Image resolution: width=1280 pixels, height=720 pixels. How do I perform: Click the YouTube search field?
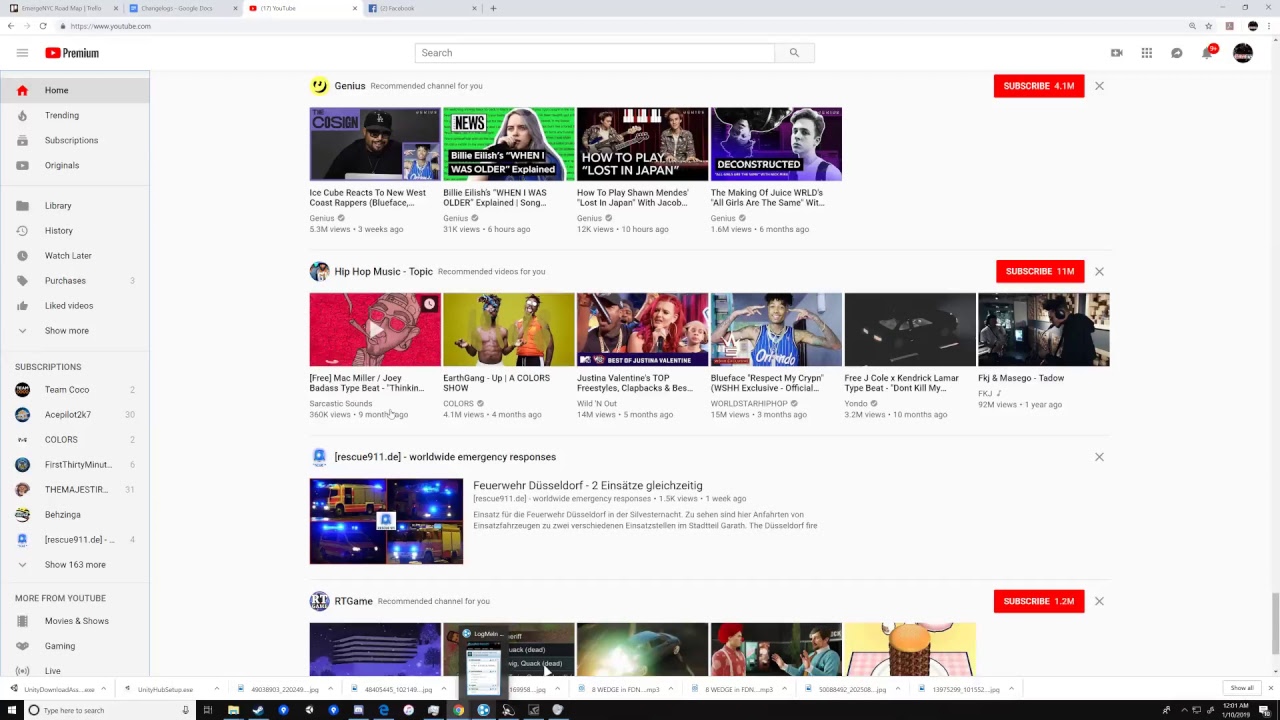coord(595,53)
